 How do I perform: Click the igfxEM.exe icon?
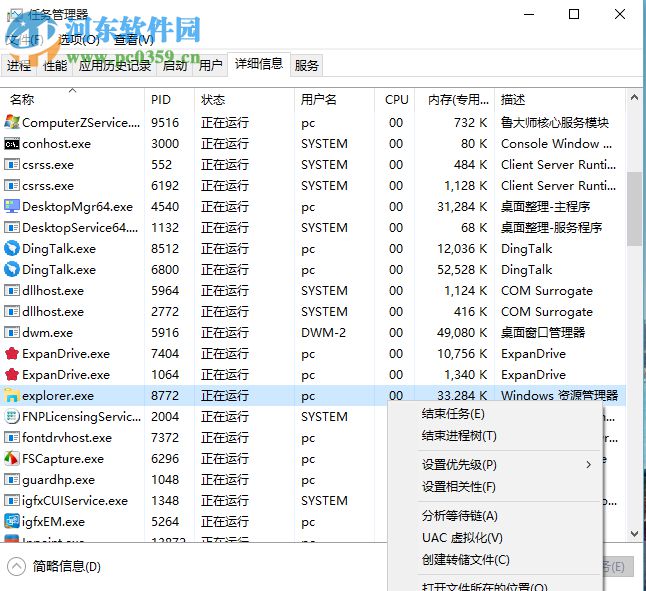(12, 521)
